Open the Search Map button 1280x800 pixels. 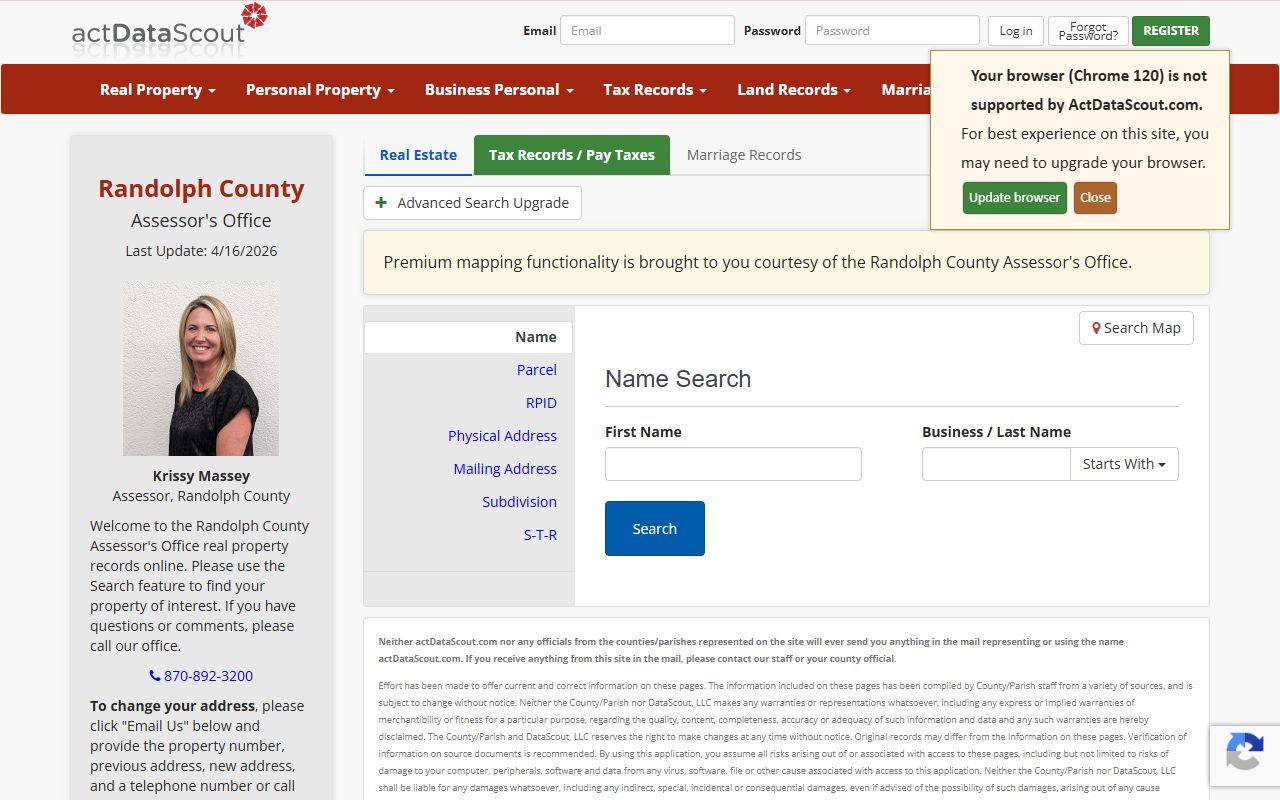click(x=1136, y=328)
